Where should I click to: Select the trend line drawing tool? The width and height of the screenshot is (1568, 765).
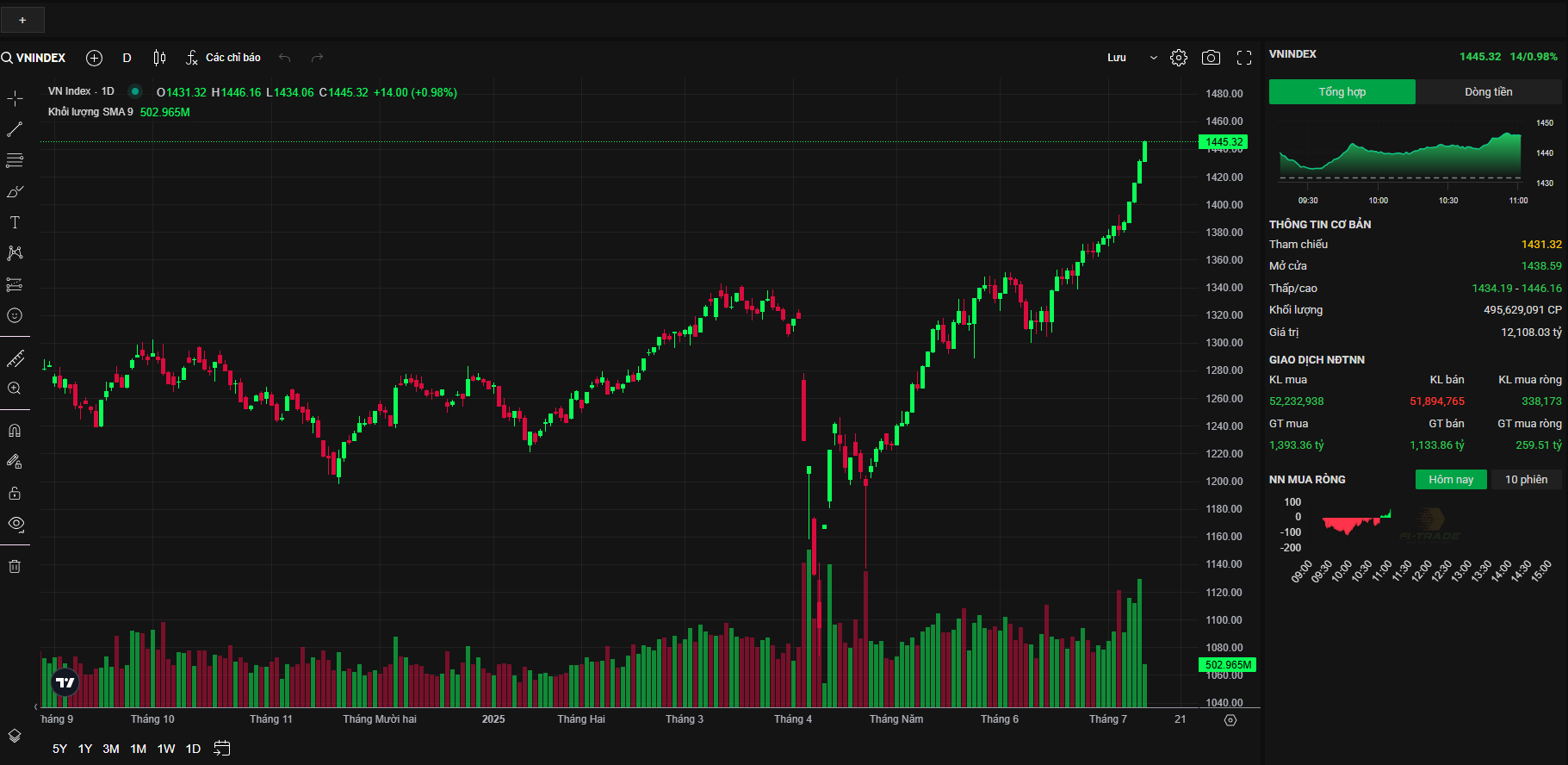(x=15, y=129)
